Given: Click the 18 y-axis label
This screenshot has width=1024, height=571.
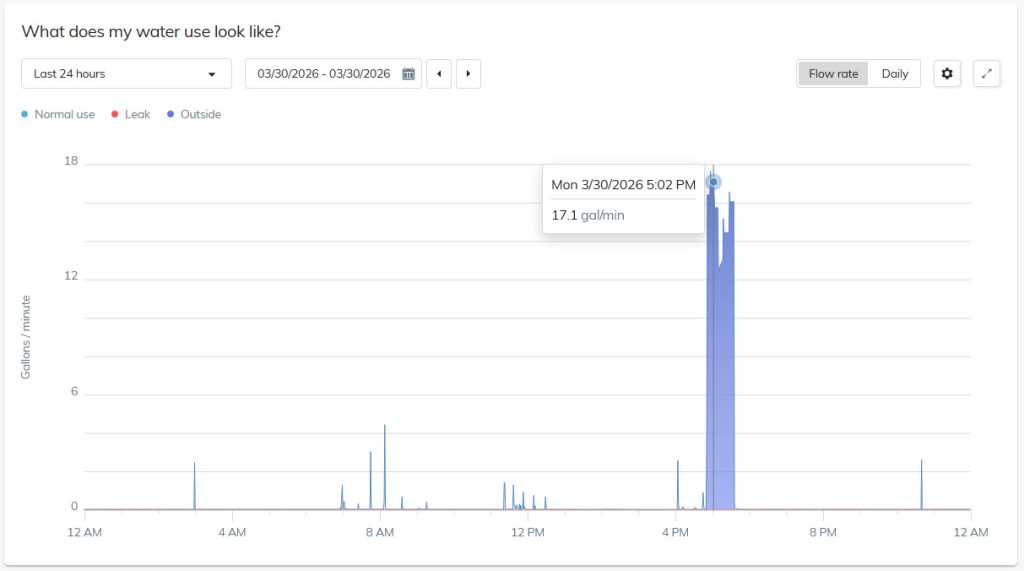Looking at the screenshot, I should (x=71, y=161).
